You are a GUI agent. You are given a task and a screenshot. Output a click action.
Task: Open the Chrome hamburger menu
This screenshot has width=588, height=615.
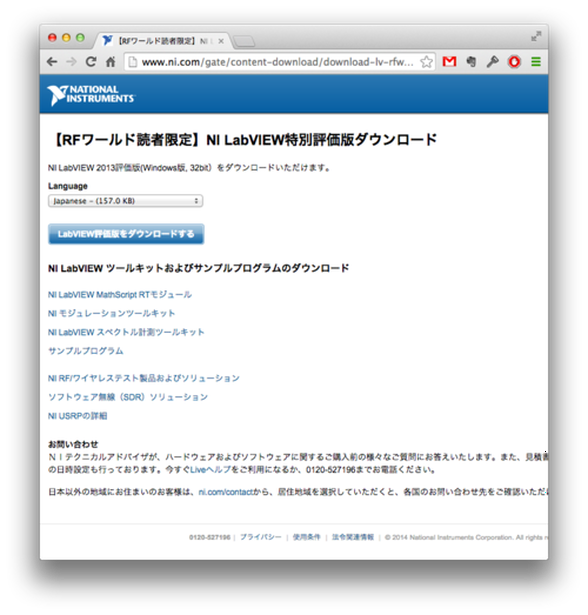pos(536,62)
